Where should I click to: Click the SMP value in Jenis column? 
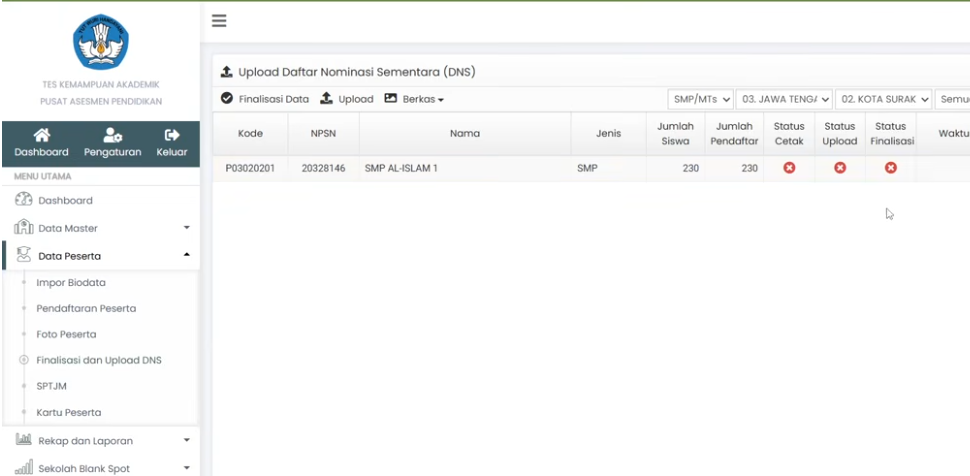[x=588, y=168]
